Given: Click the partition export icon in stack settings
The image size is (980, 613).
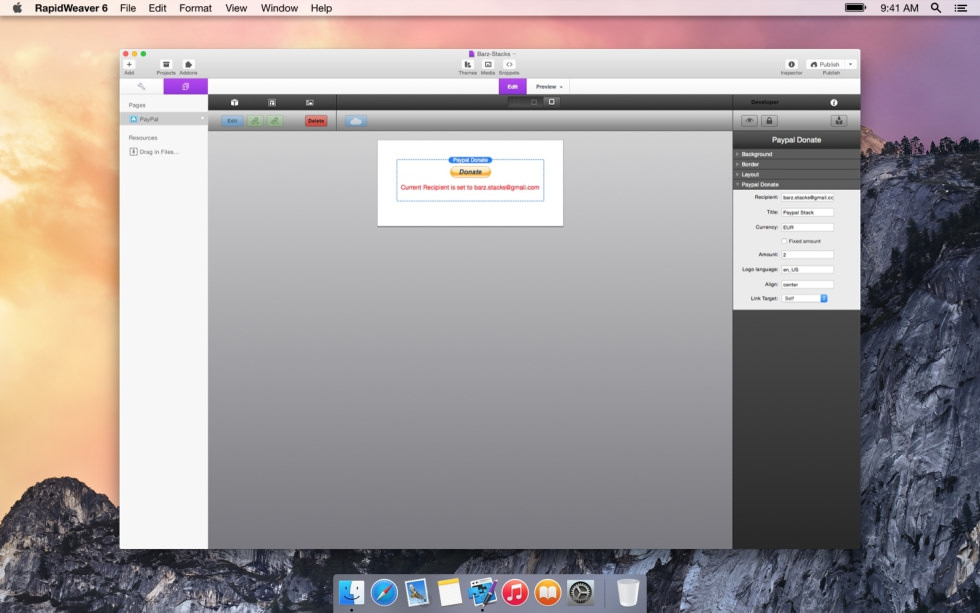Looking at the screenshot, I should pyautogui.click(x=839, y=121).
